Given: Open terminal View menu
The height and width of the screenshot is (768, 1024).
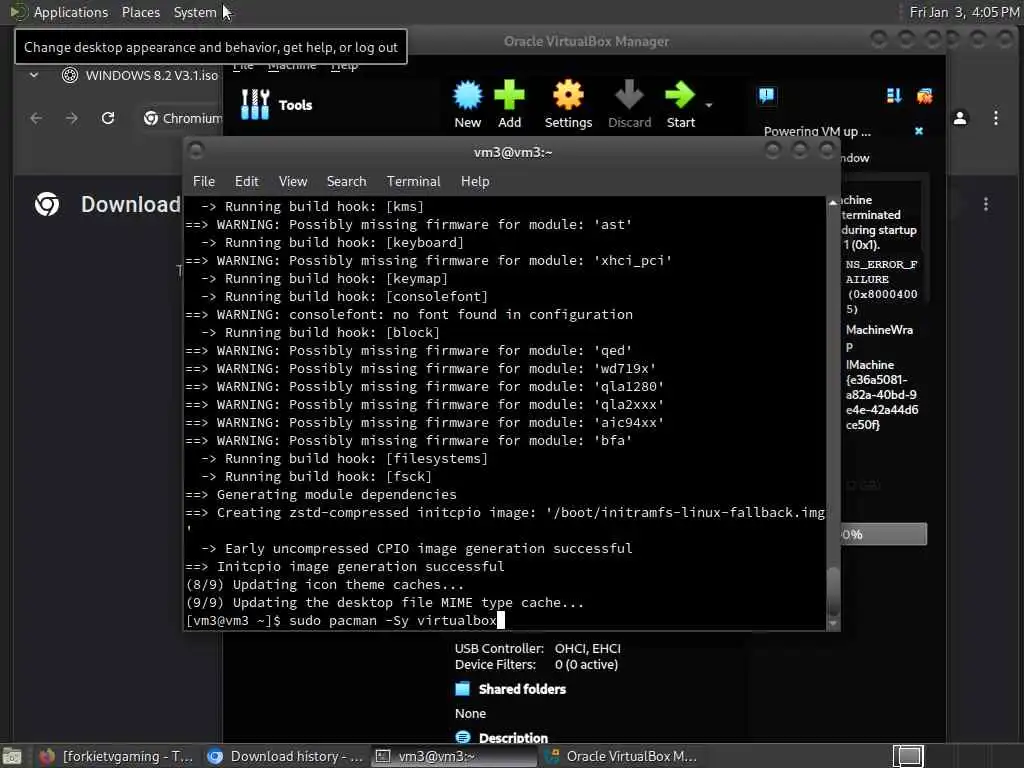Looking at the screenshot, I should pos(293,182).
